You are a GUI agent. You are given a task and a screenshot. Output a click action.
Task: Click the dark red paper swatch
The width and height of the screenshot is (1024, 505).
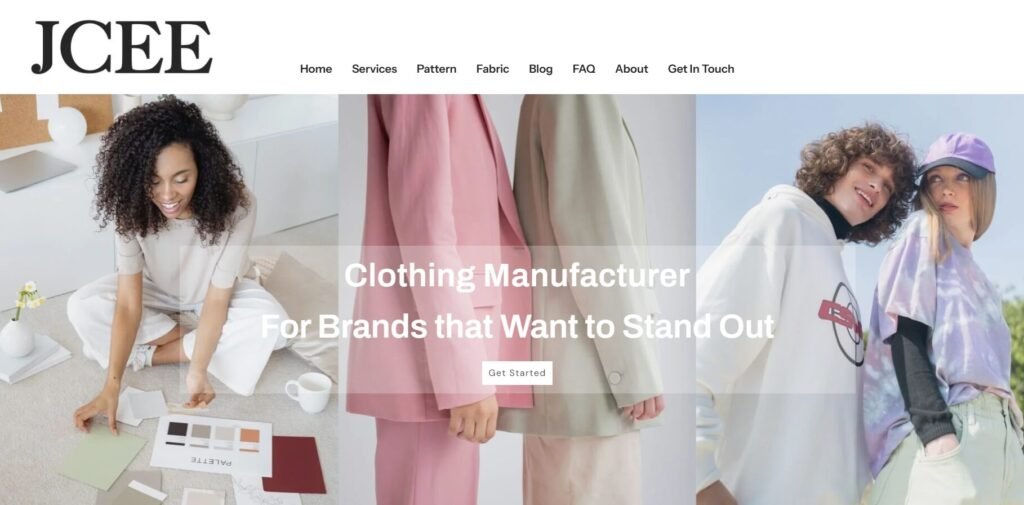pos(295,464)
